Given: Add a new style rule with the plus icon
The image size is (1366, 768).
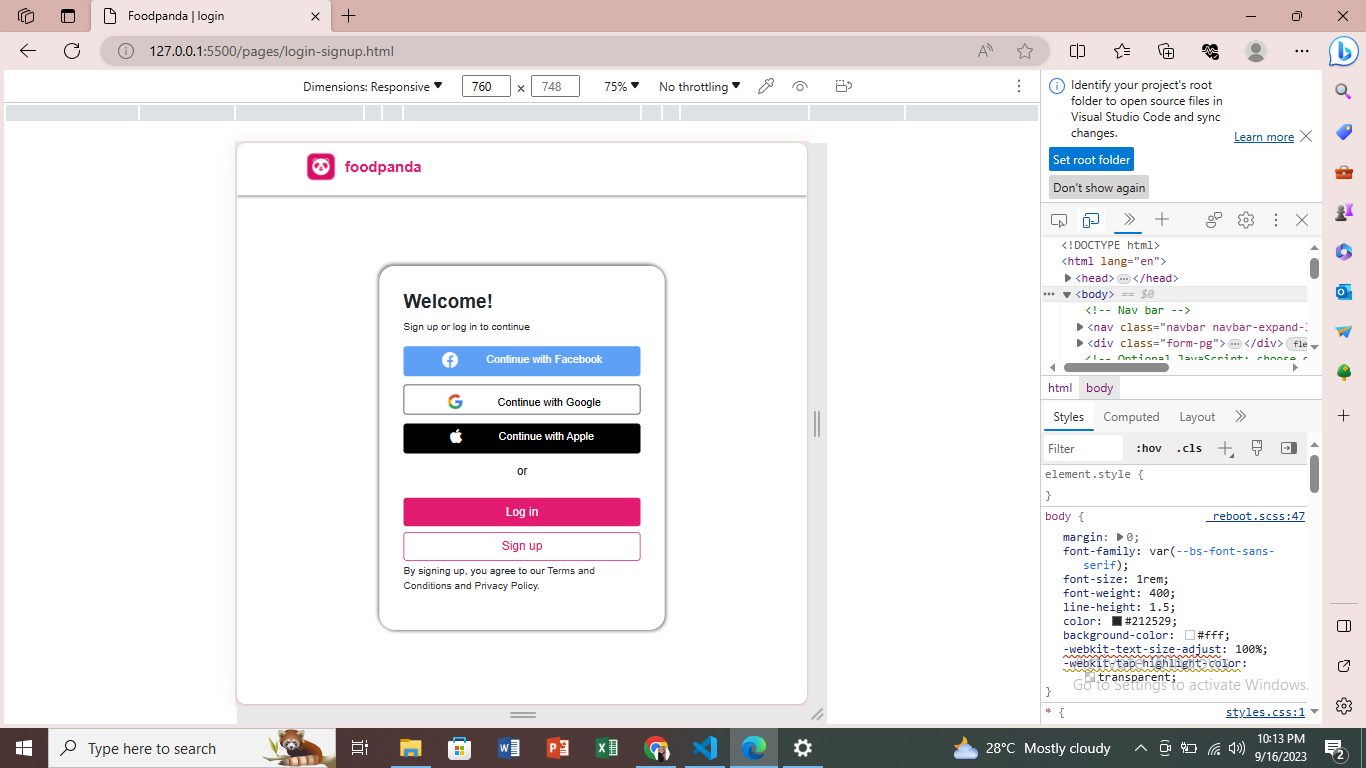Looking at the screenshot, I should click(1226, 448).
